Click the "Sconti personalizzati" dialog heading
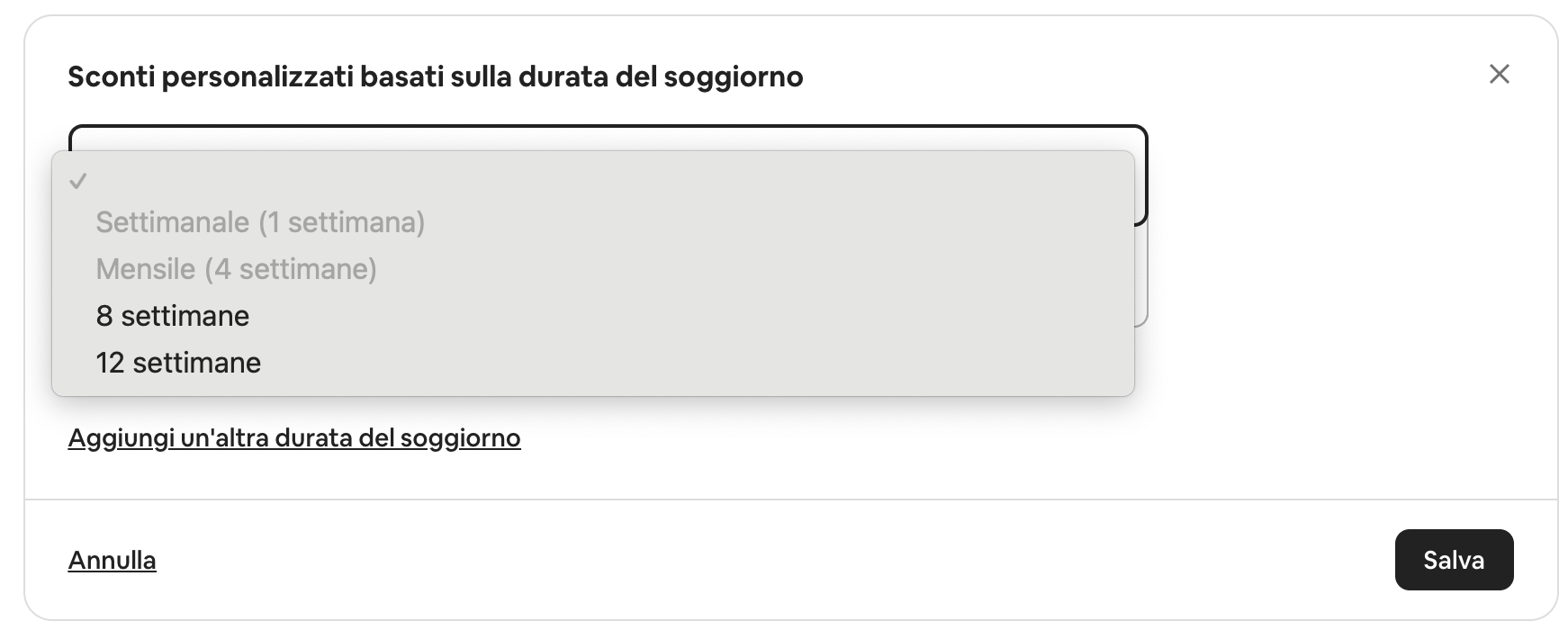This screenshot has width=1568, height=639. click(x=435, y=76)
